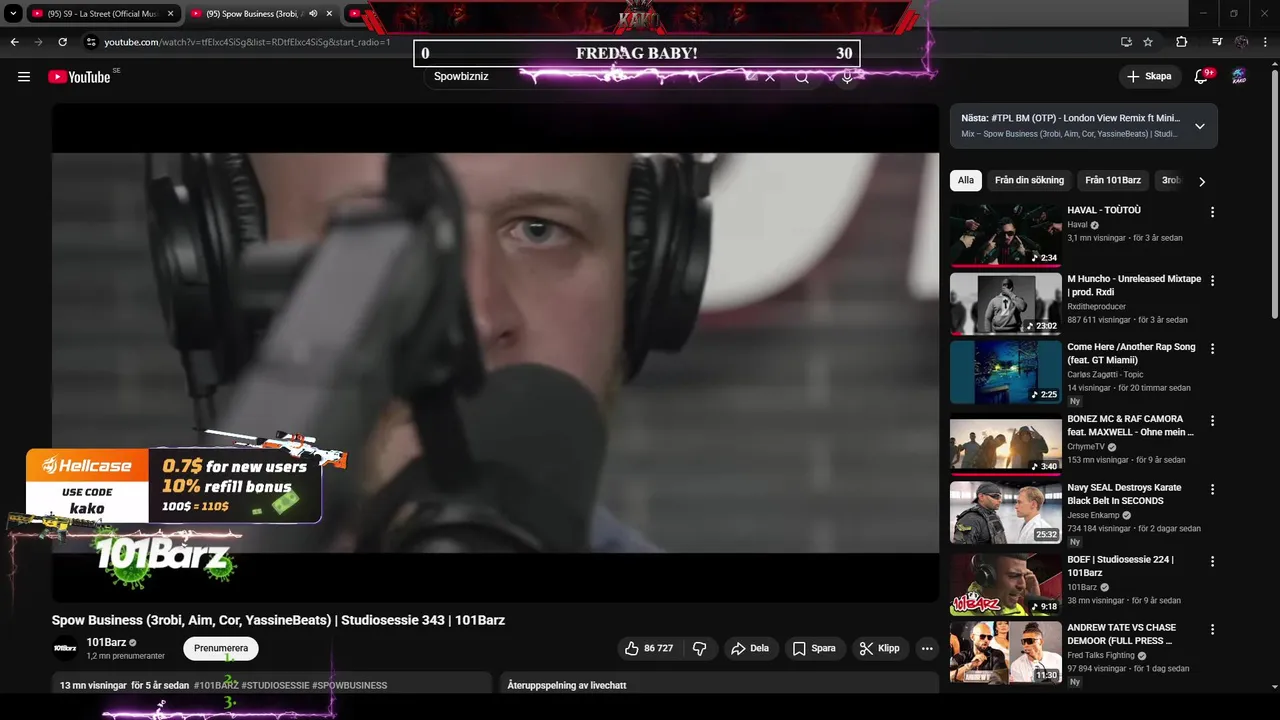
Task: Select Från din sökning chip
Action: tap(1029, 181)
